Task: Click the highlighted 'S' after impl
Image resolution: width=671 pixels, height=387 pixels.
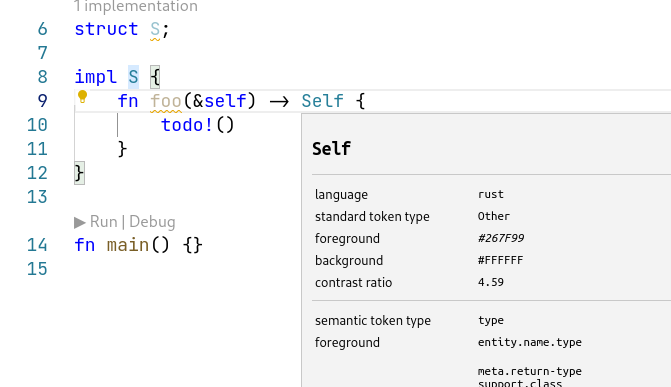Action: pos(133,77)
